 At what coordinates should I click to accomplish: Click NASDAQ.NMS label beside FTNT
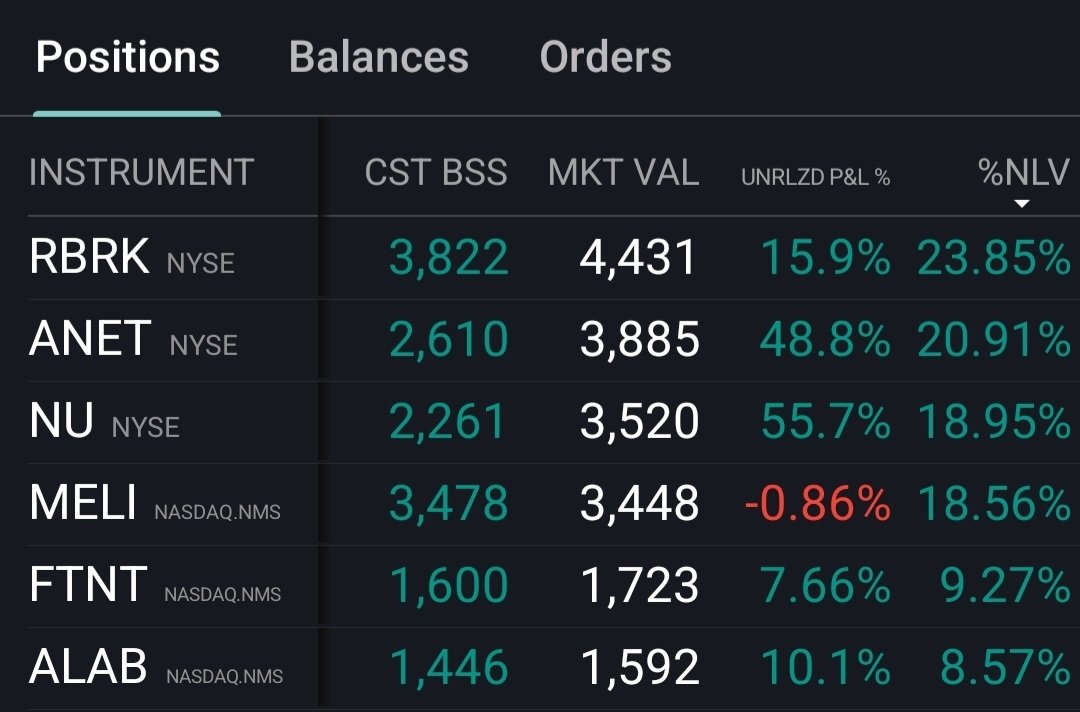coord(222,594)
